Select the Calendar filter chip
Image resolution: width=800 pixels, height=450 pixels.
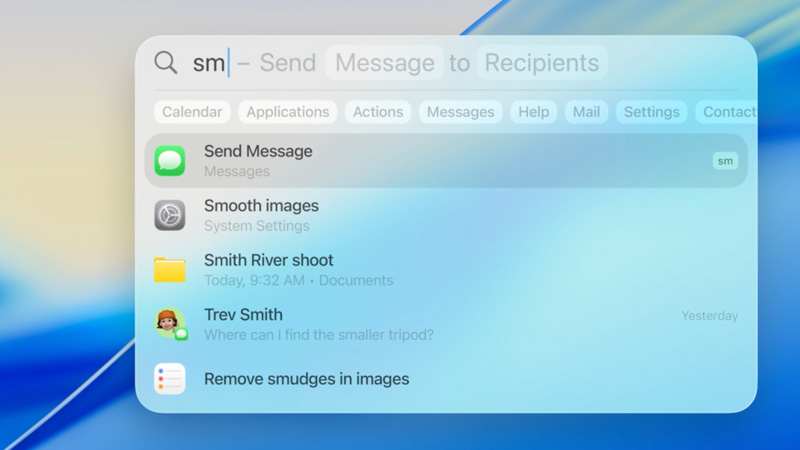pos(192,112)
